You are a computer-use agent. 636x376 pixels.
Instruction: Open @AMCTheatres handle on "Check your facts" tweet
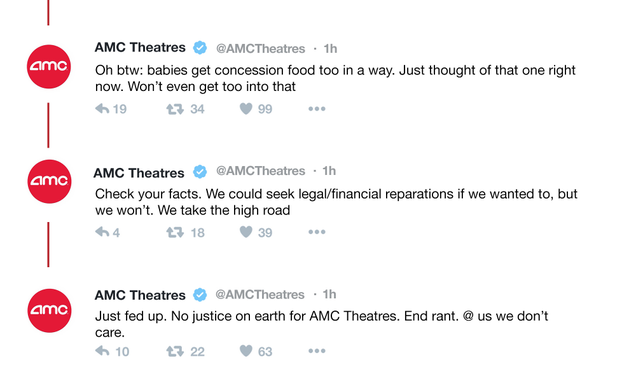pyautogui.click(x=260, y=171)
